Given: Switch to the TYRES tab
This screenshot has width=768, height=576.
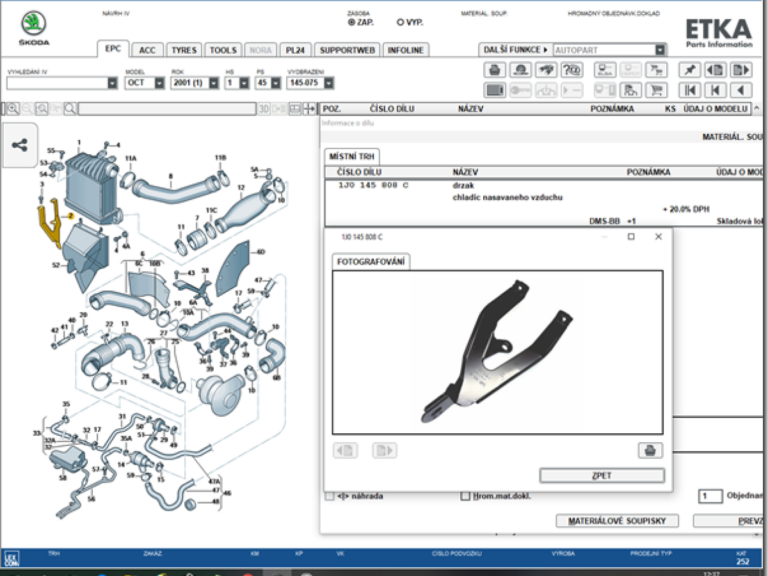Looking at the screenshot, I should (x=183, y=49).
